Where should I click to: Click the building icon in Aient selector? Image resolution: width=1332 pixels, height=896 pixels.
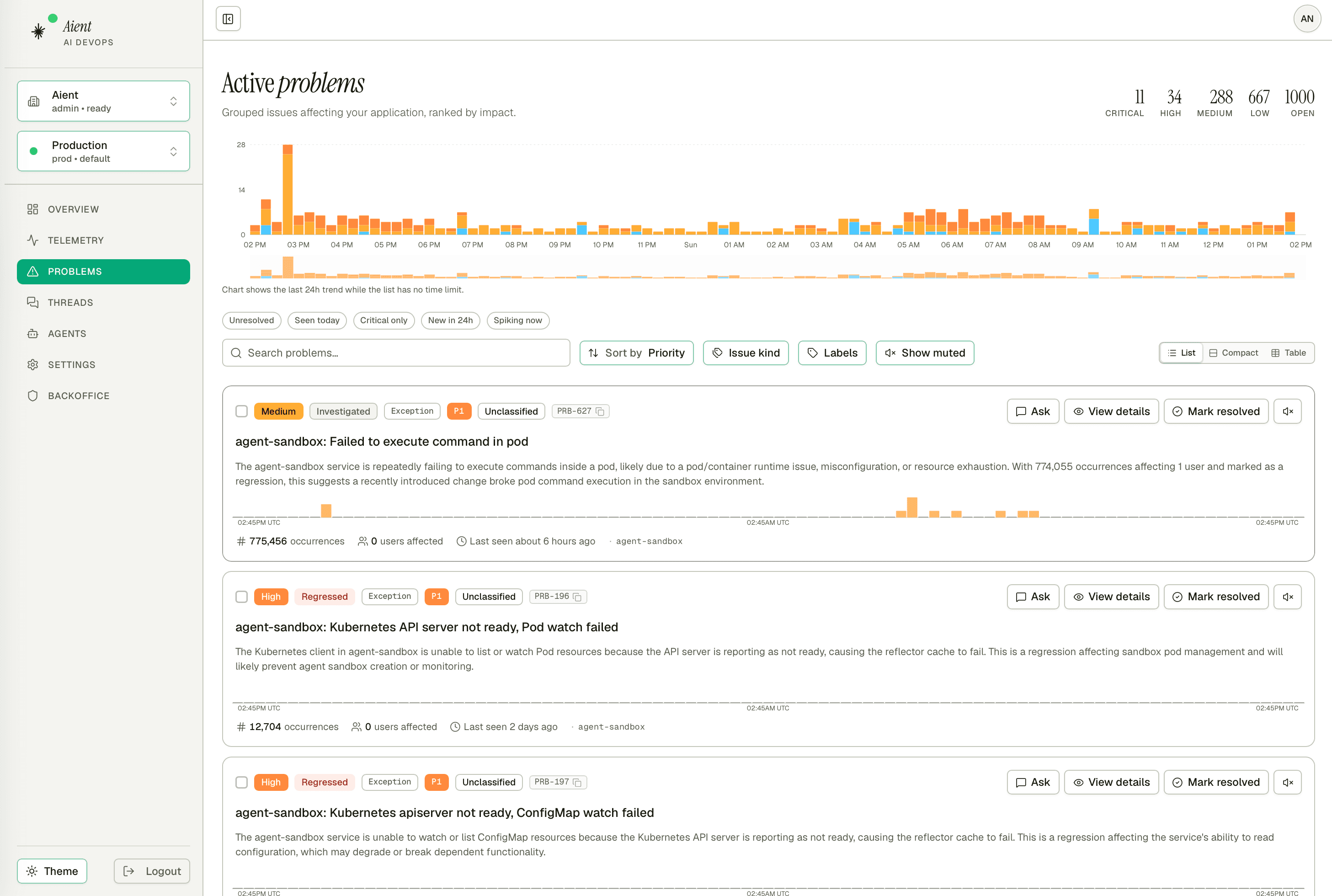(x=34, y=101)
